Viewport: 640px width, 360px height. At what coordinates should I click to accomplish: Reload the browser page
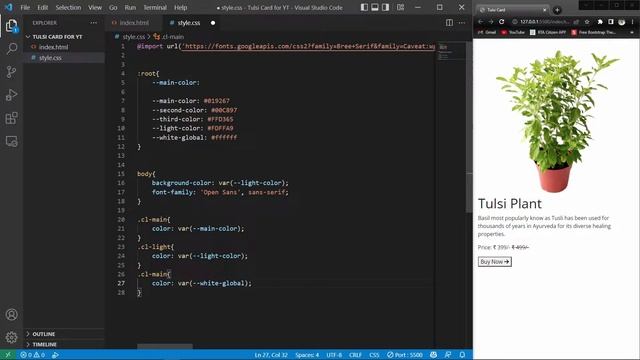click(x=502, y=22)
